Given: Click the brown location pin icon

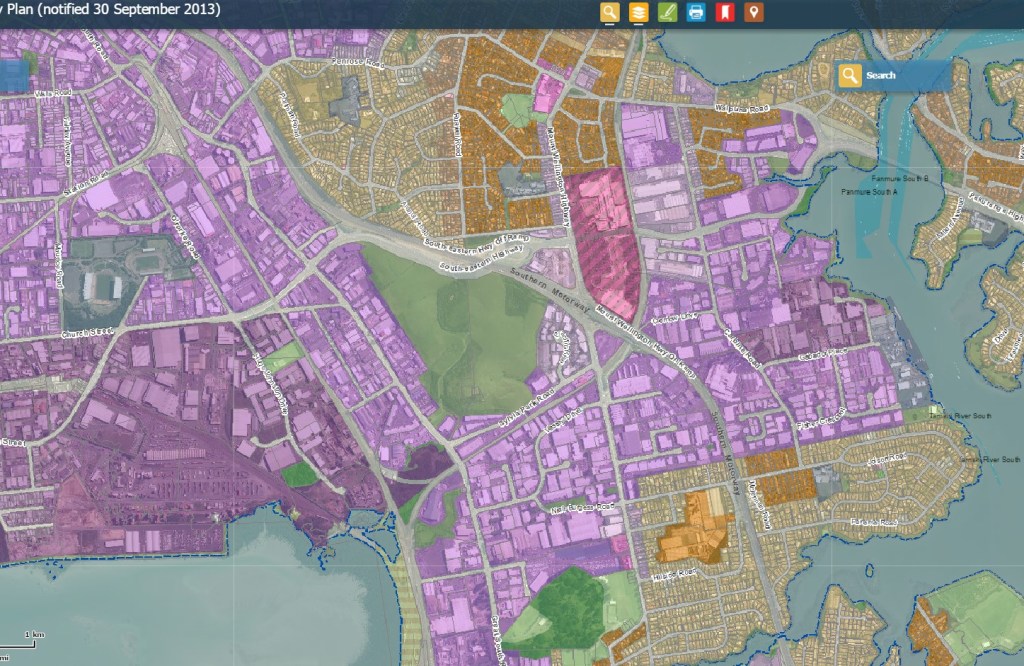Looking at the screenshot, I should pyautogui.click(x=756, y=13).
